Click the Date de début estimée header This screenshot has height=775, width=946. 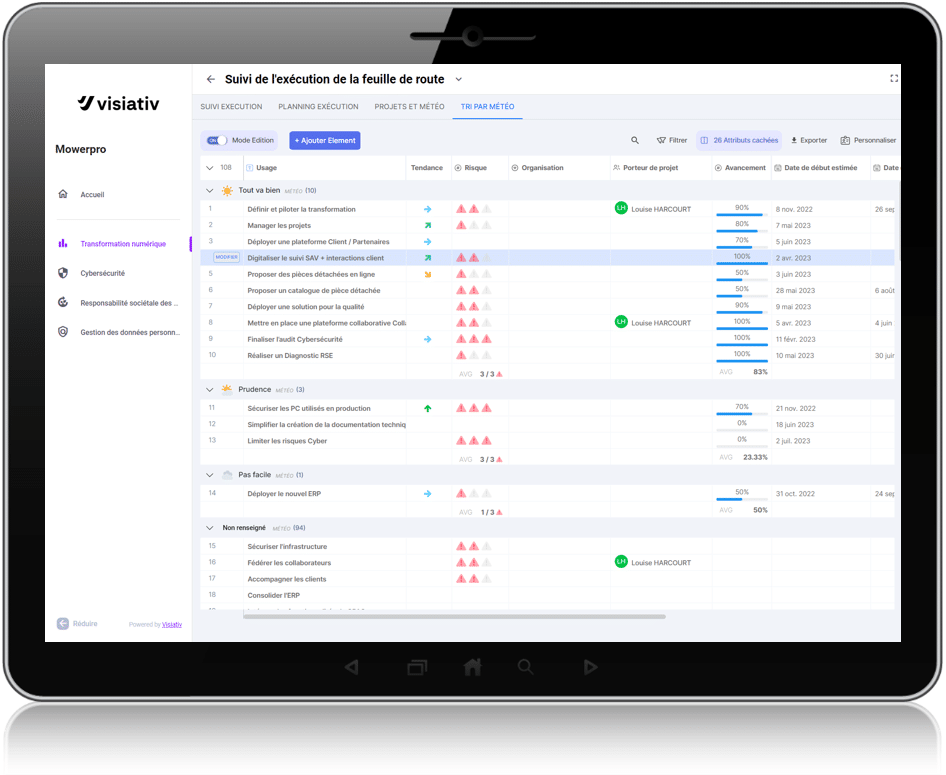click(x=821, y=168)
